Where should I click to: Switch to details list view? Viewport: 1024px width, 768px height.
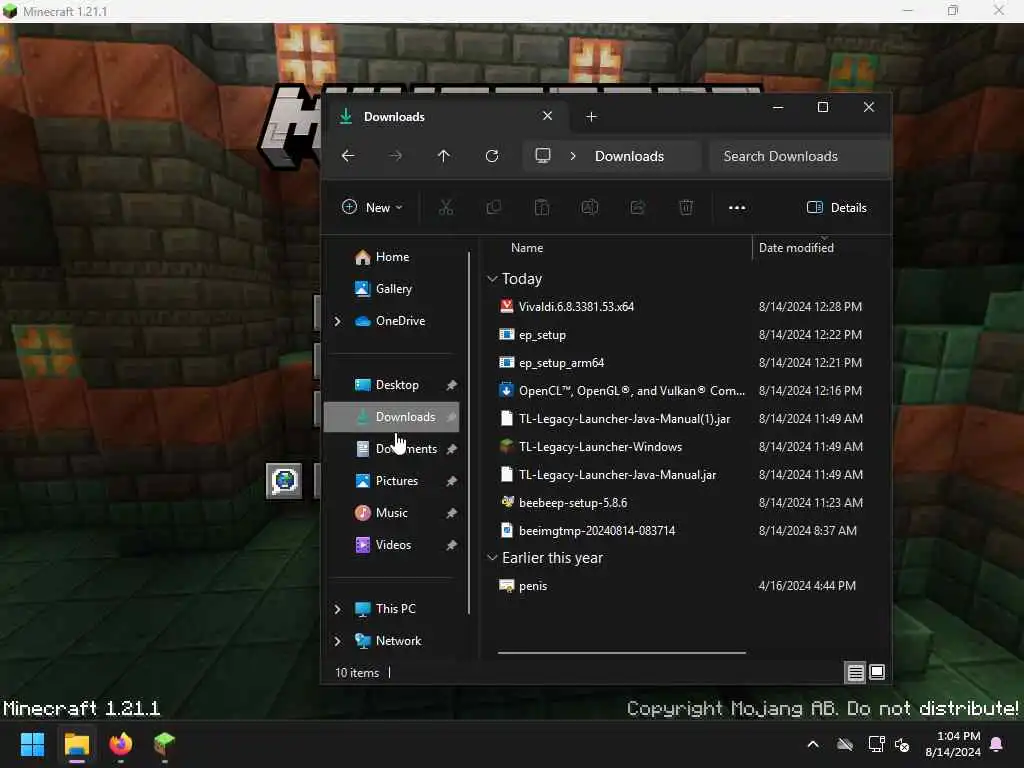click(x=856, y=672)
